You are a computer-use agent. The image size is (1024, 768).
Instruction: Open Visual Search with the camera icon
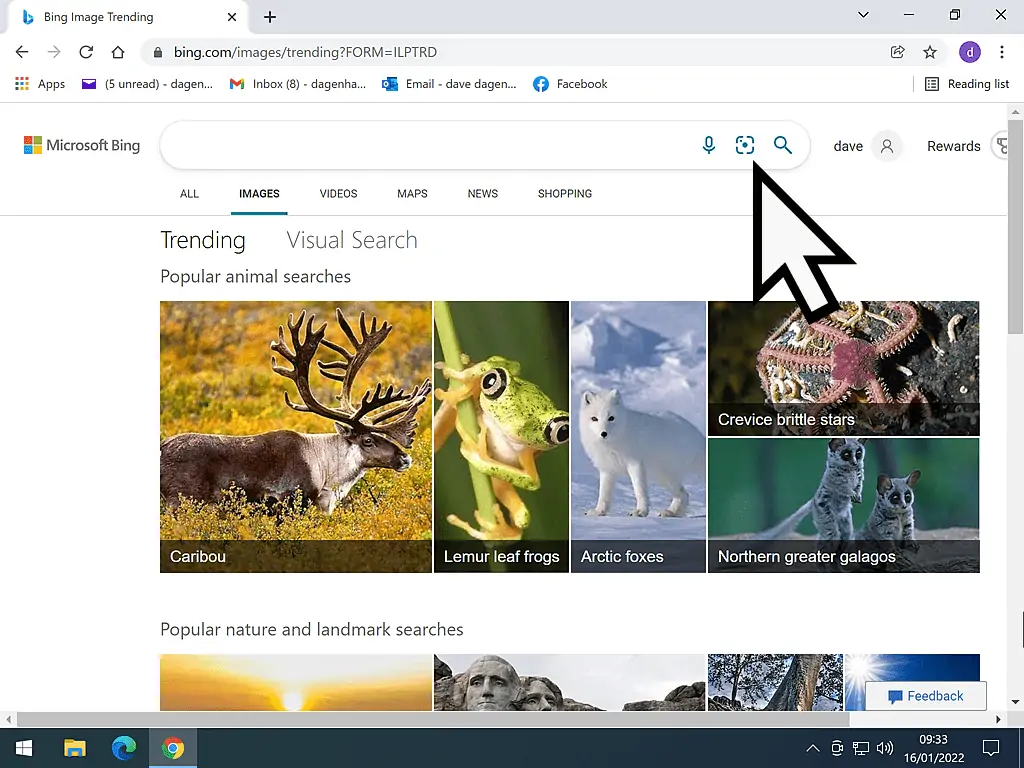coord(745,145)
